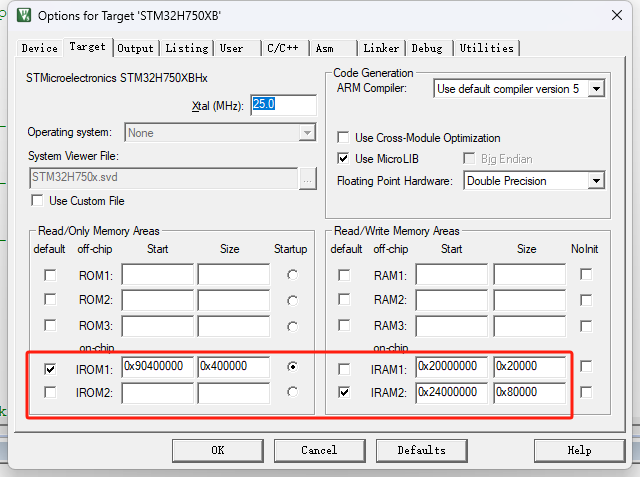Check the Use Custom File option
Image resolution: width=640 pixels, height=477 pixels.
click(x=38, y=201)
